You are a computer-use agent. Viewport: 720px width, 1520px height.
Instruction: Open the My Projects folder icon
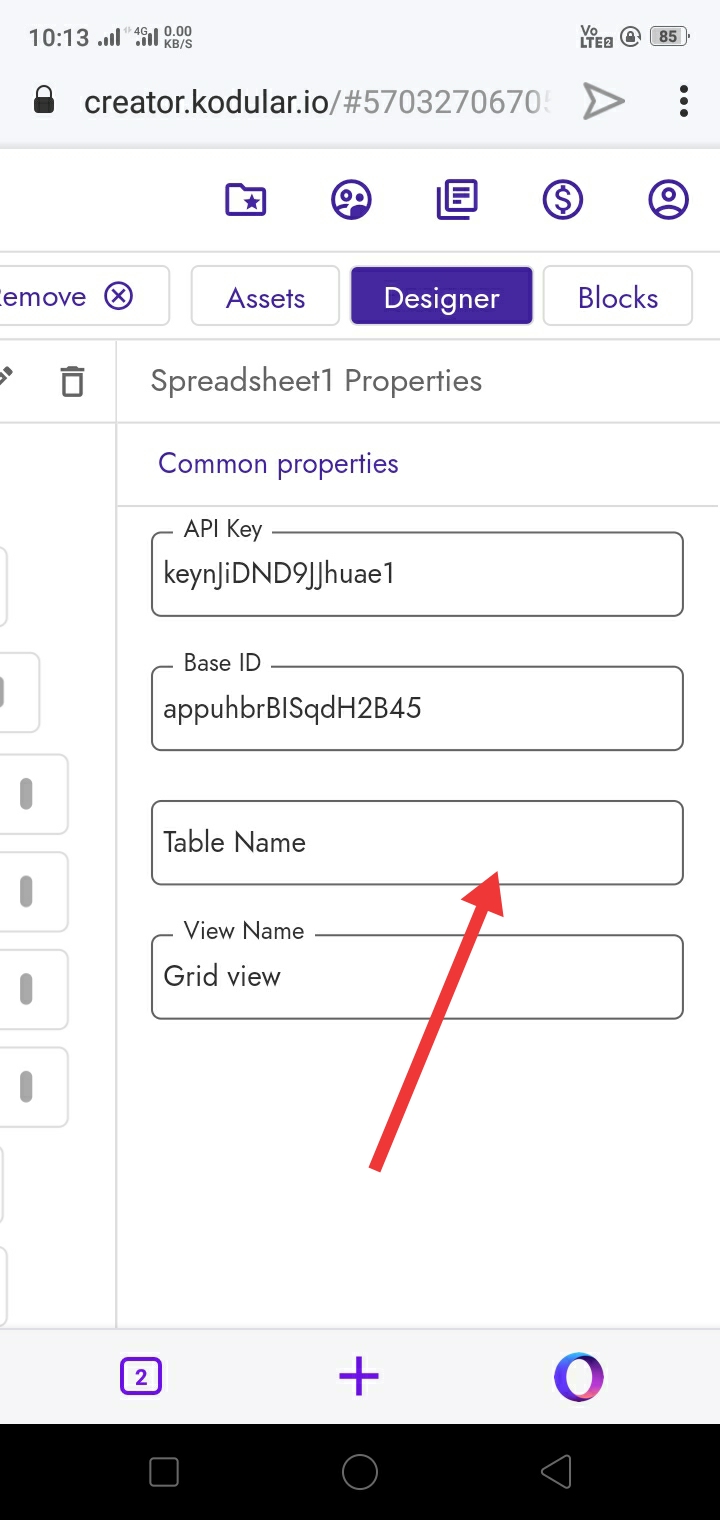tap(245, 200)
